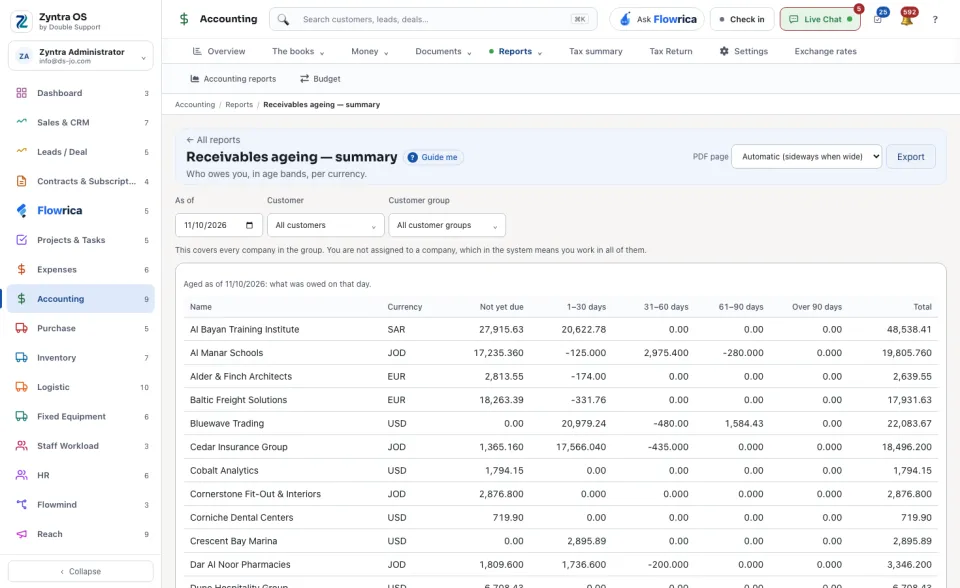Focus the search customers, leads, deals field
960x588 pixels.
(433, 19)
